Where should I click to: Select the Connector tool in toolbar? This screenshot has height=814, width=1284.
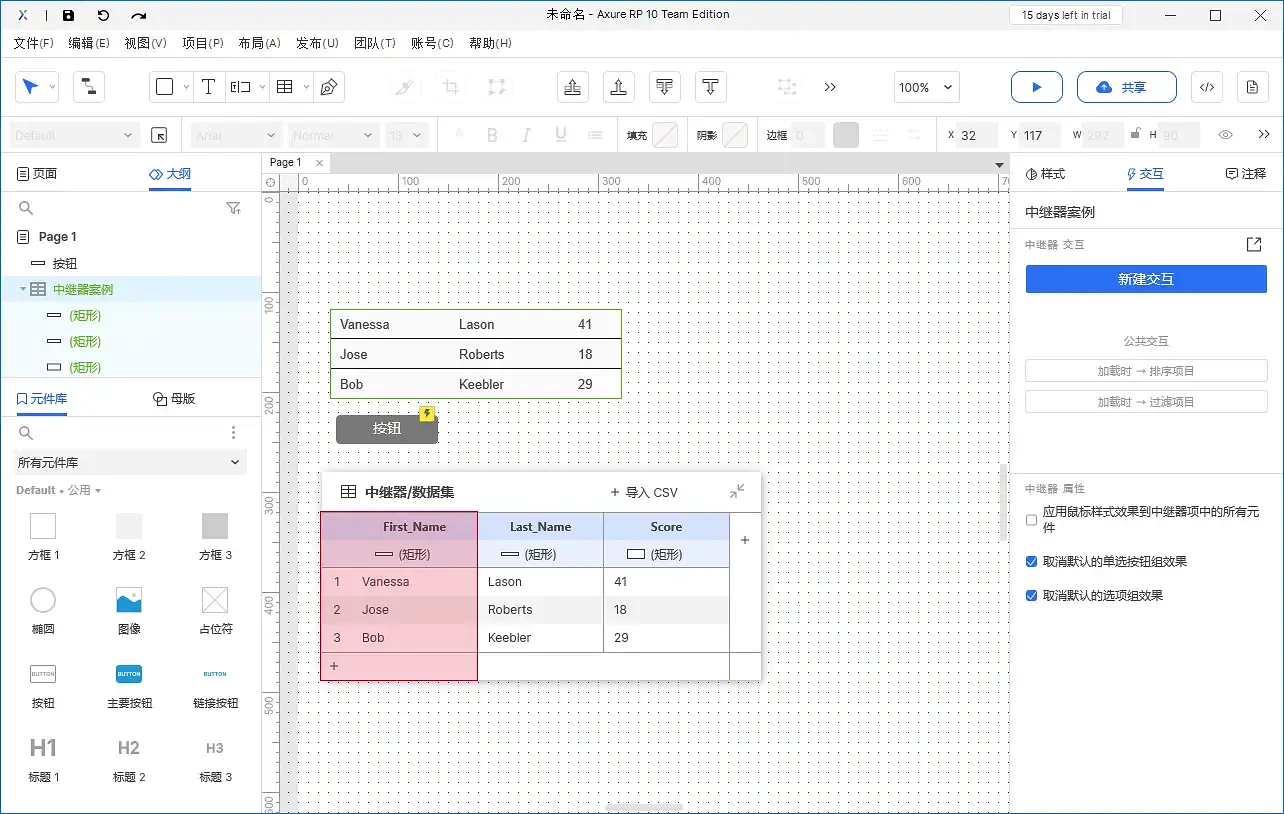pos(89,87)
